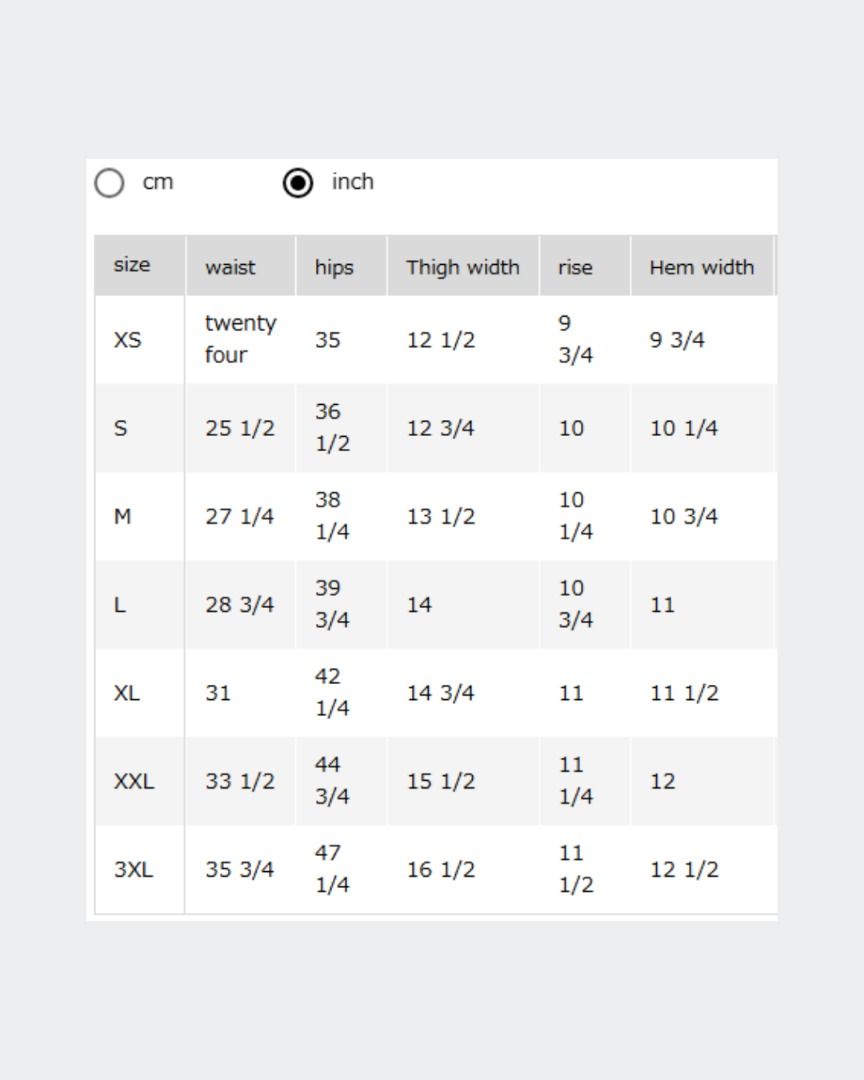
Task: Click the '14' thigh width for L
Action: (420, 605)
